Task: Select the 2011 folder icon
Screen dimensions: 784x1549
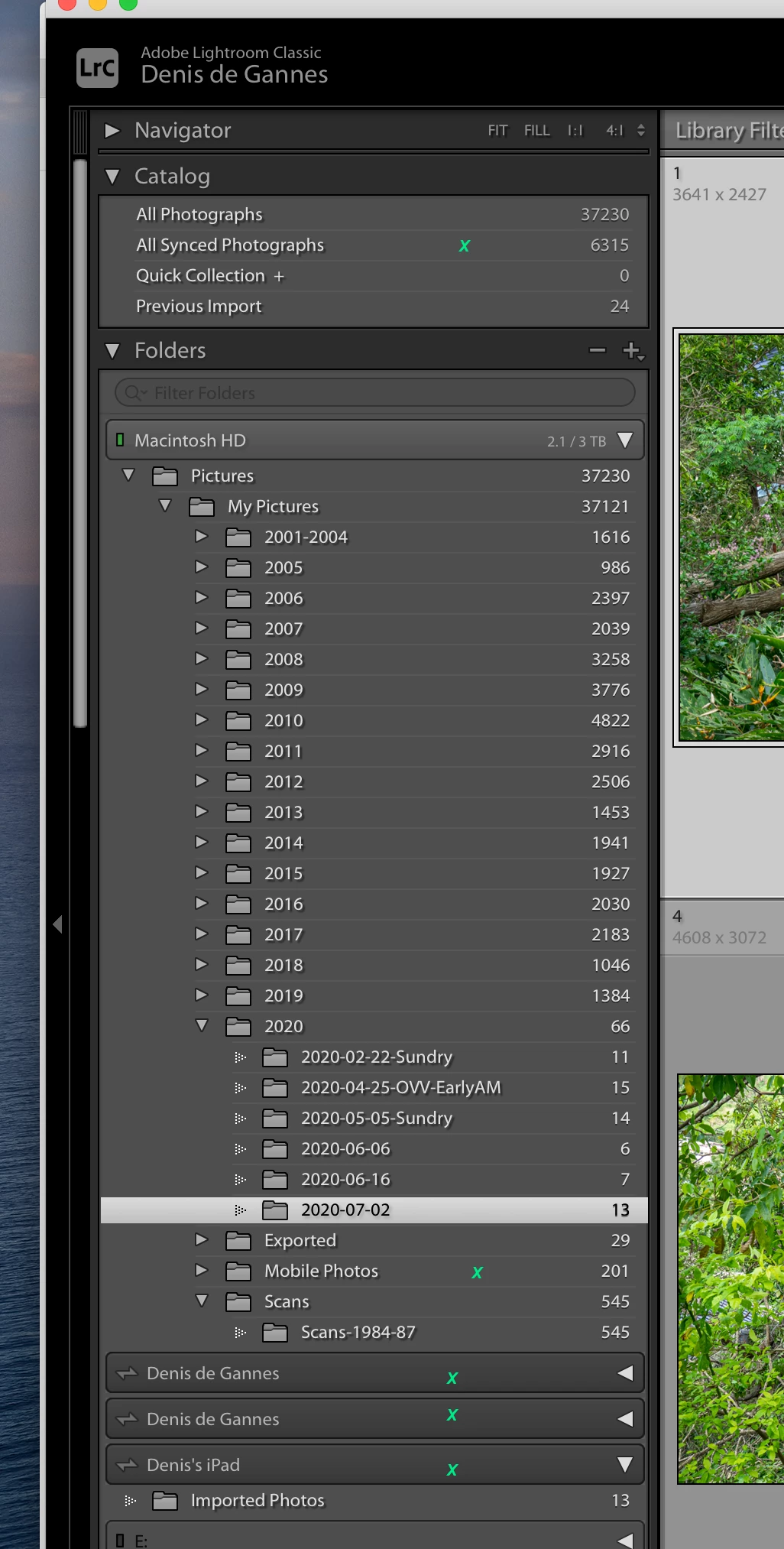Action: point(238,752)
